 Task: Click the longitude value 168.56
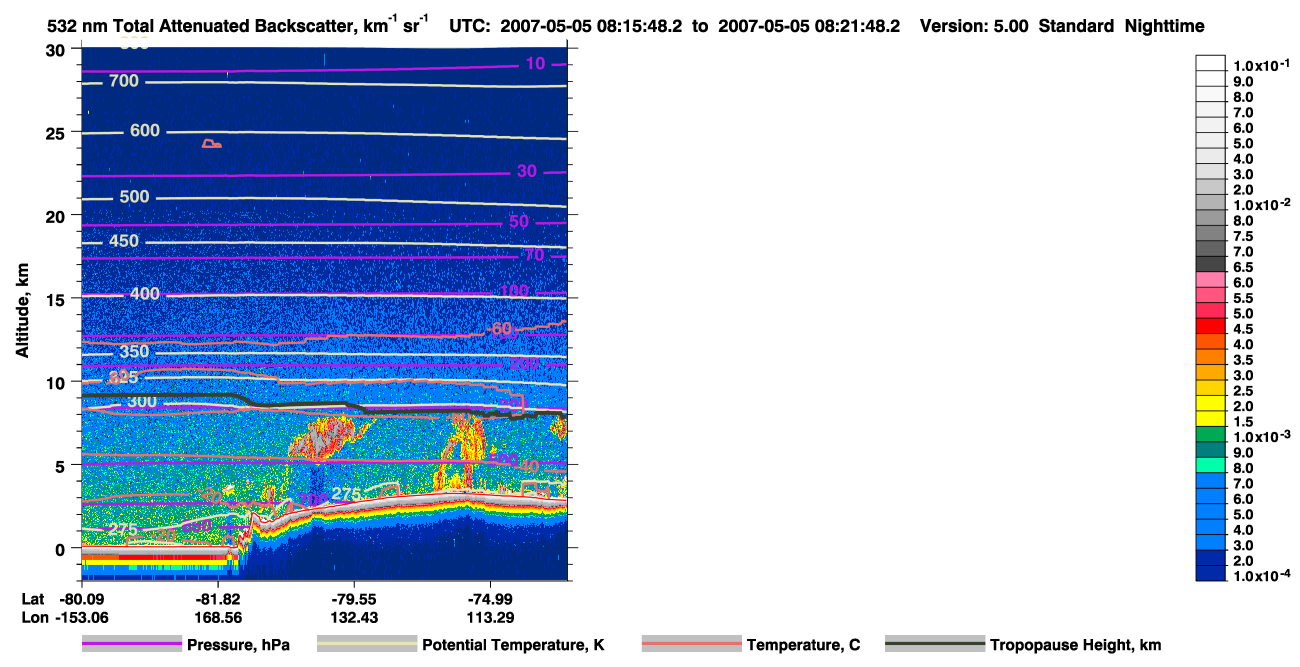[x=218, y=617]
